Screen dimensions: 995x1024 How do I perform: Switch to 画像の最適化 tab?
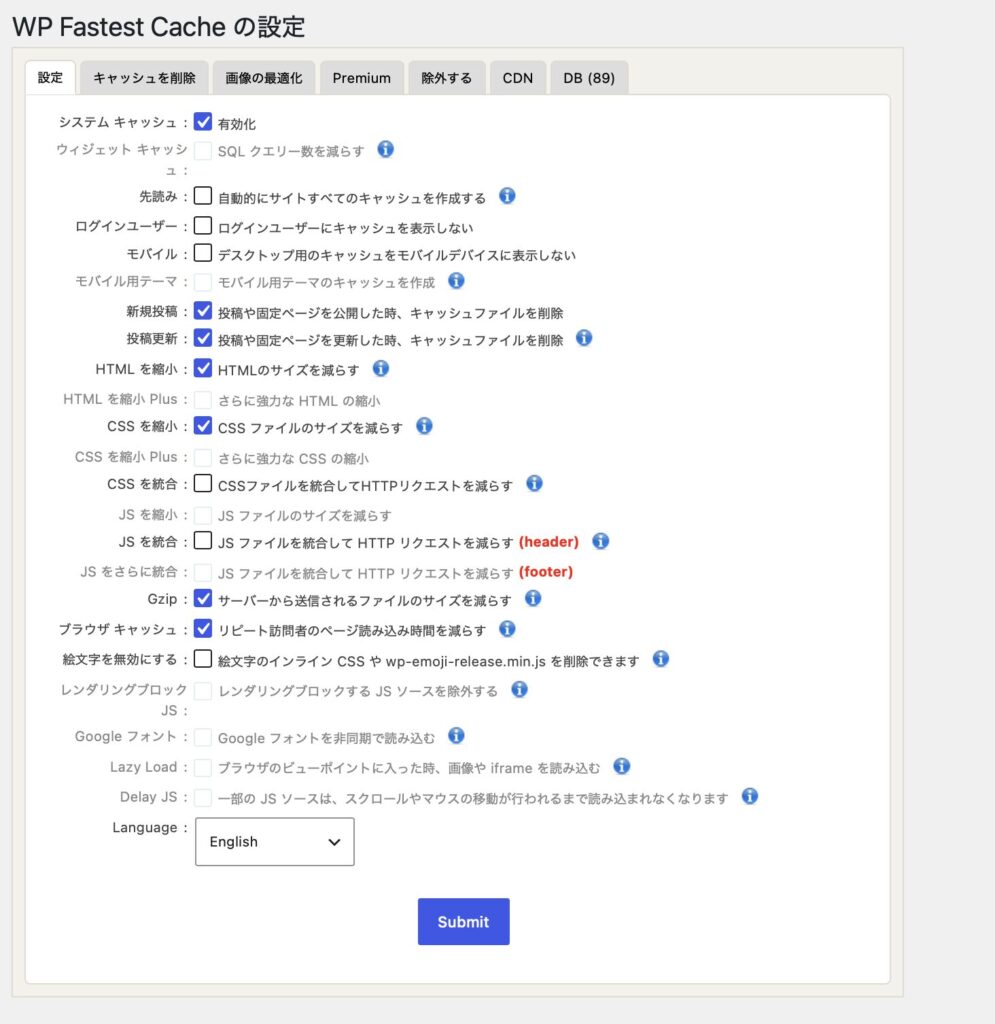pos(264,78)
